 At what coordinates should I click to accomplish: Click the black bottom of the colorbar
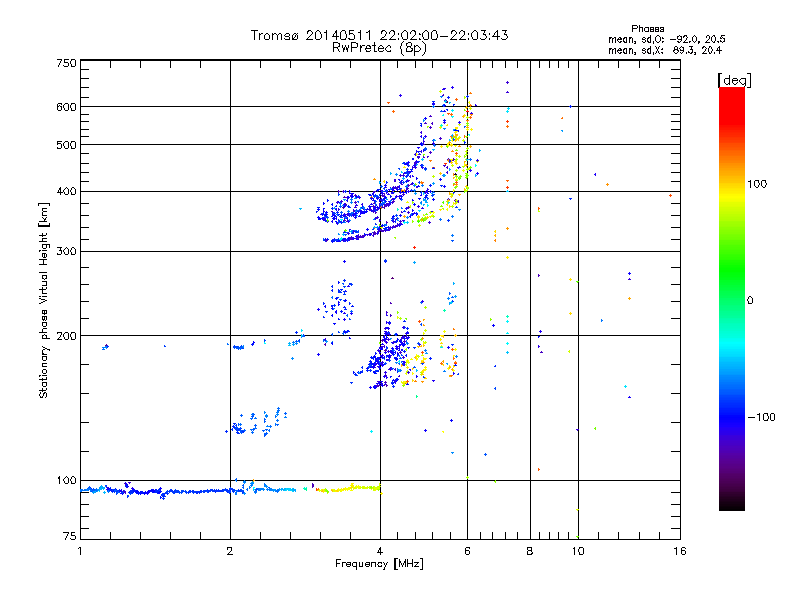pyautogui.click(x=732, y=503)
